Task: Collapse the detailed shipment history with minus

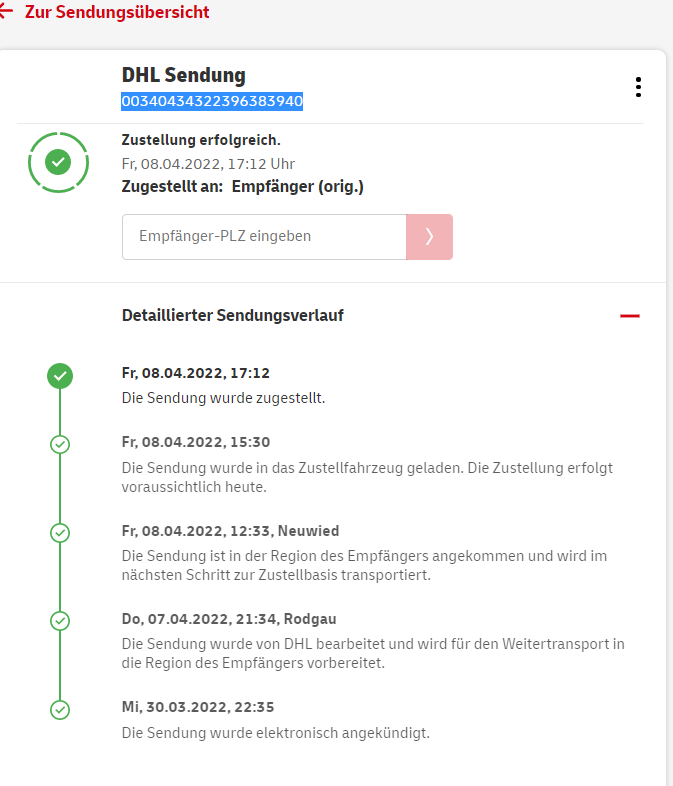Action: click(x=629, y=316)
